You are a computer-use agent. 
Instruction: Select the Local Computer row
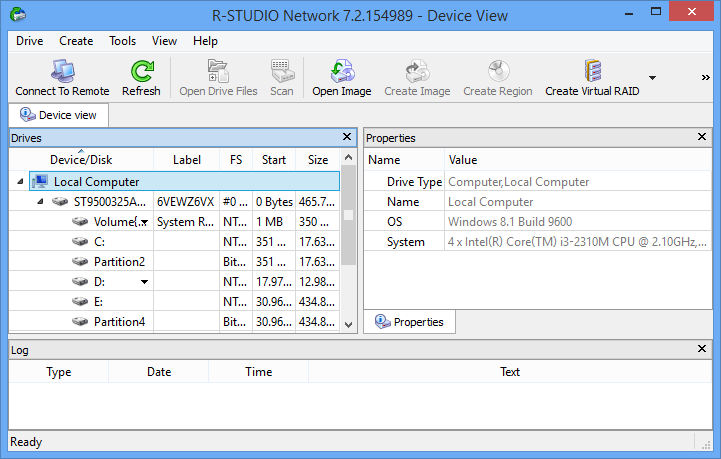184,182
